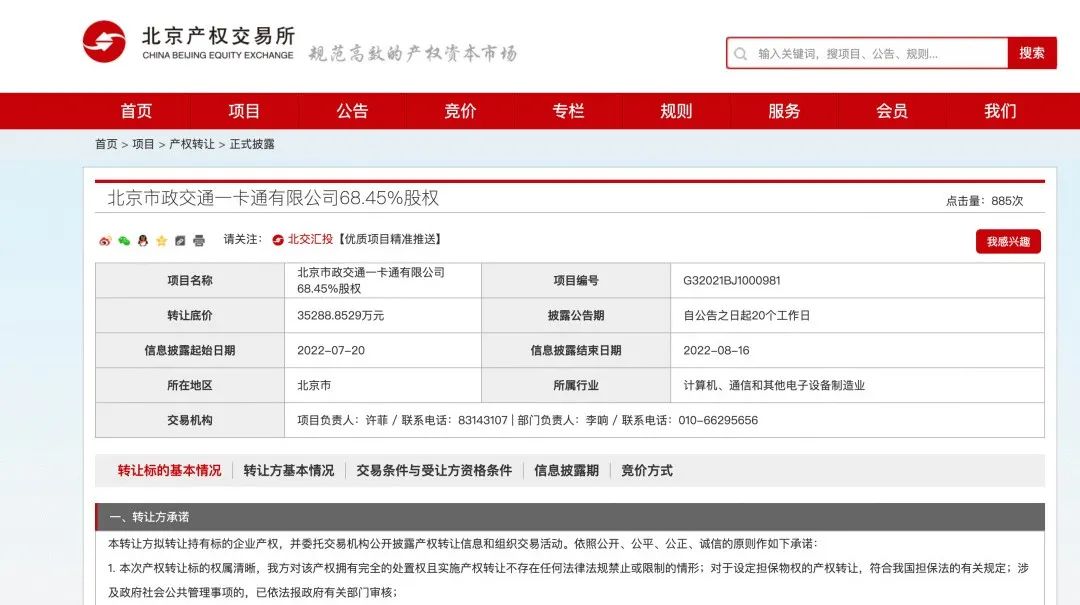Click the 转让底价 label cell
1080x605 pixels.
[190, 316]
